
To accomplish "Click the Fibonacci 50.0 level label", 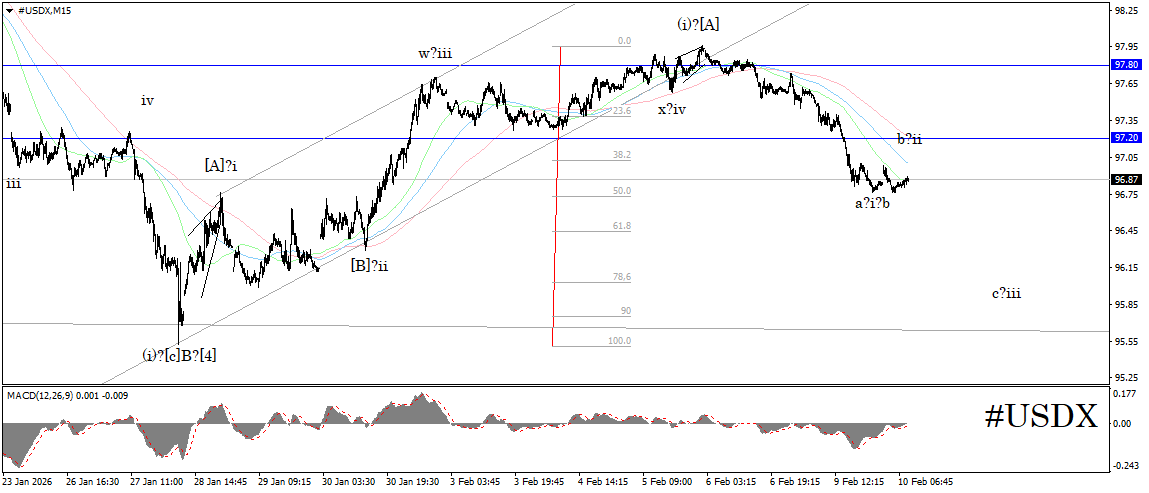I will (x=622, y=190).
